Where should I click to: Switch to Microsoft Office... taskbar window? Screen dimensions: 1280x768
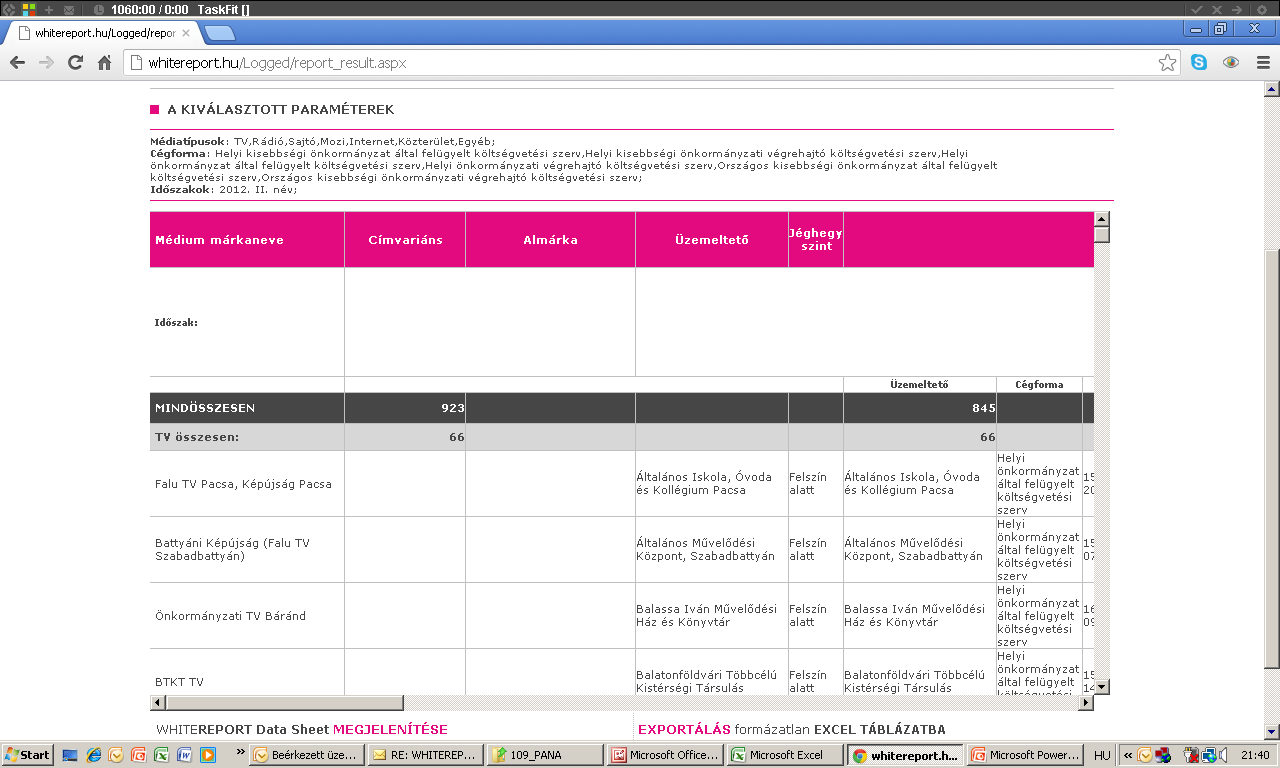pos(666,755)
